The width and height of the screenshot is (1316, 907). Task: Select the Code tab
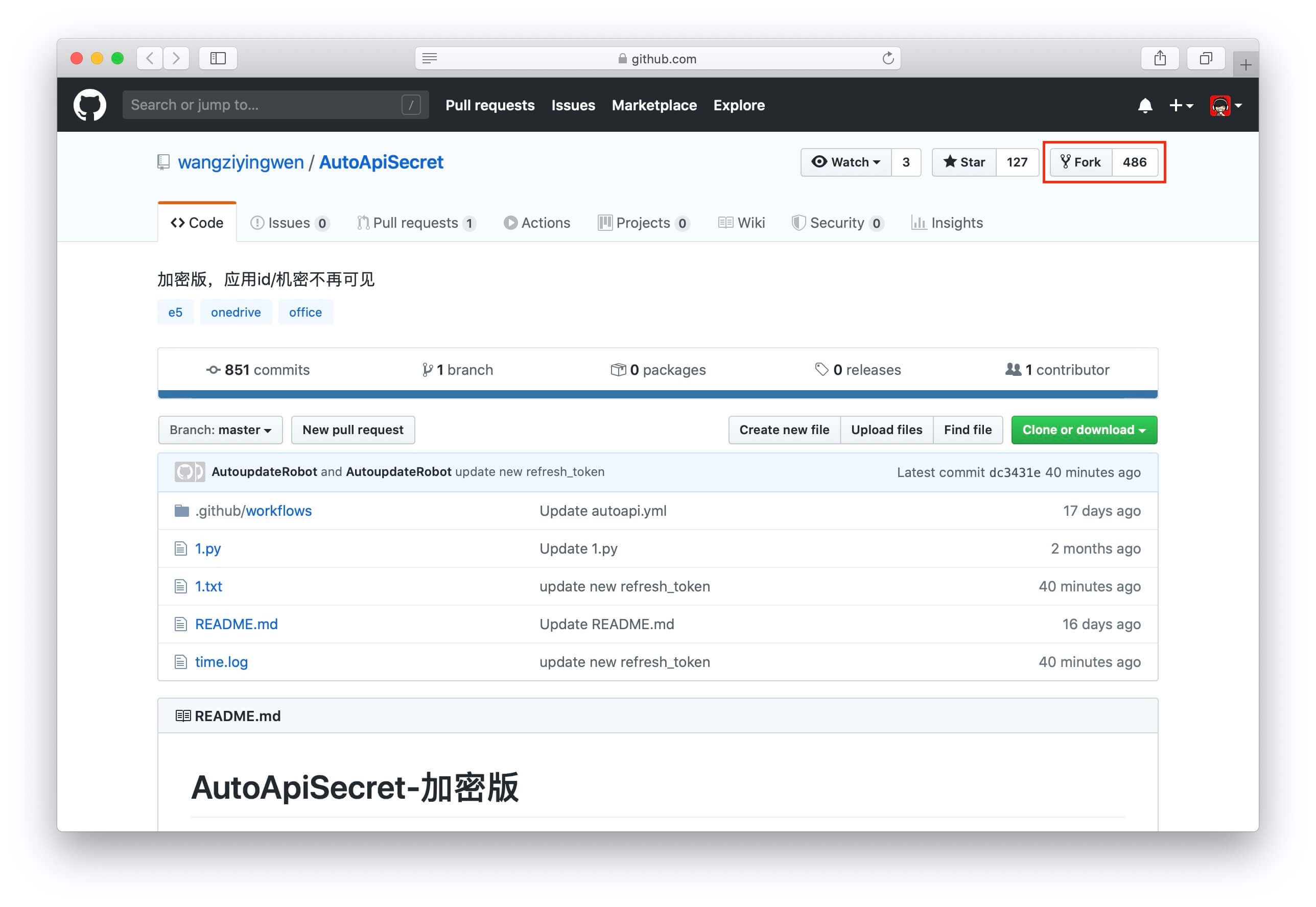197,223
